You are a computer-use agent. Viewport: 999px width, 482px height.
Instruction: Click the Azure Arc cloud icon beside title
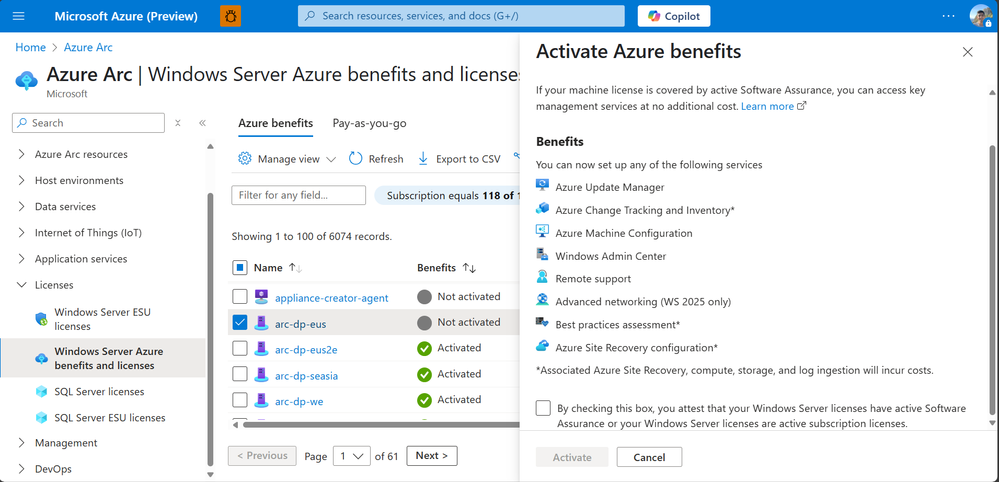click(x=27, y=81)
